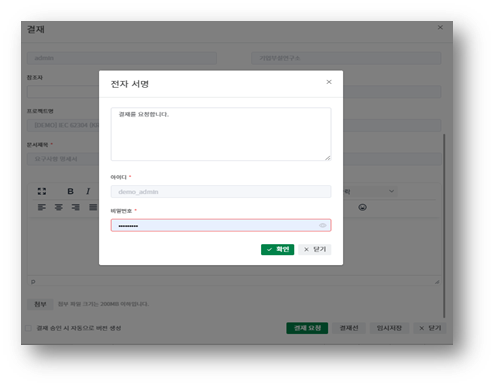Click the 첨부 attach file button
Screen dimensions: 495x387
(40, 304)
